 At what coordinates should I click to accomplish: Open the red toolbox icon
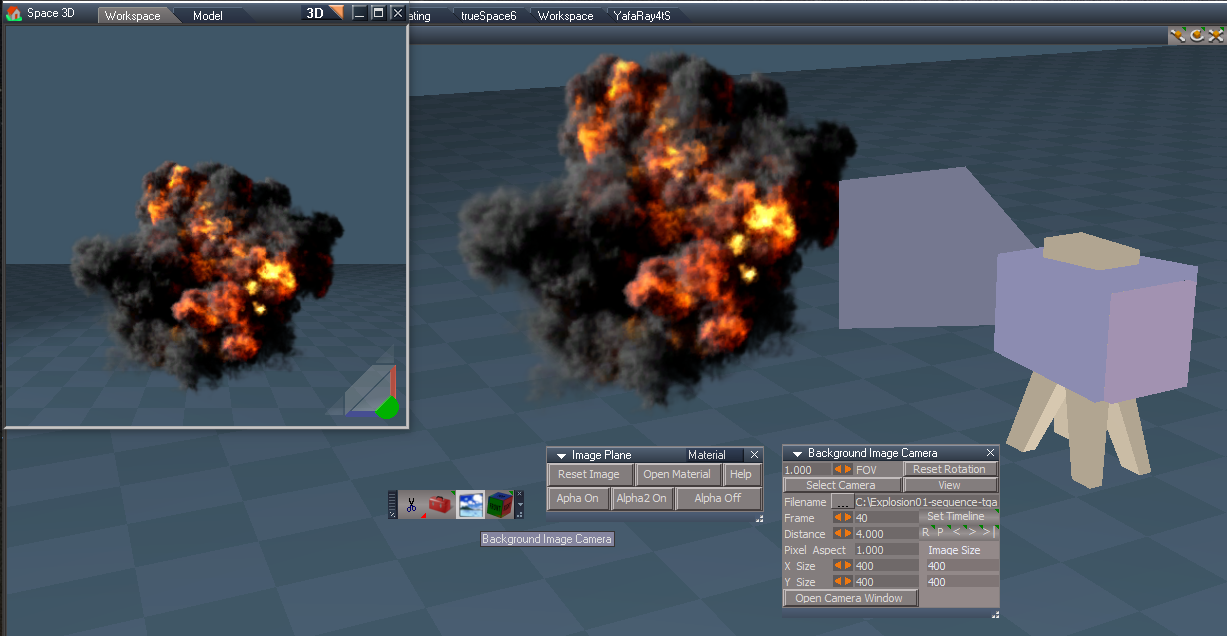coord(440,505)
